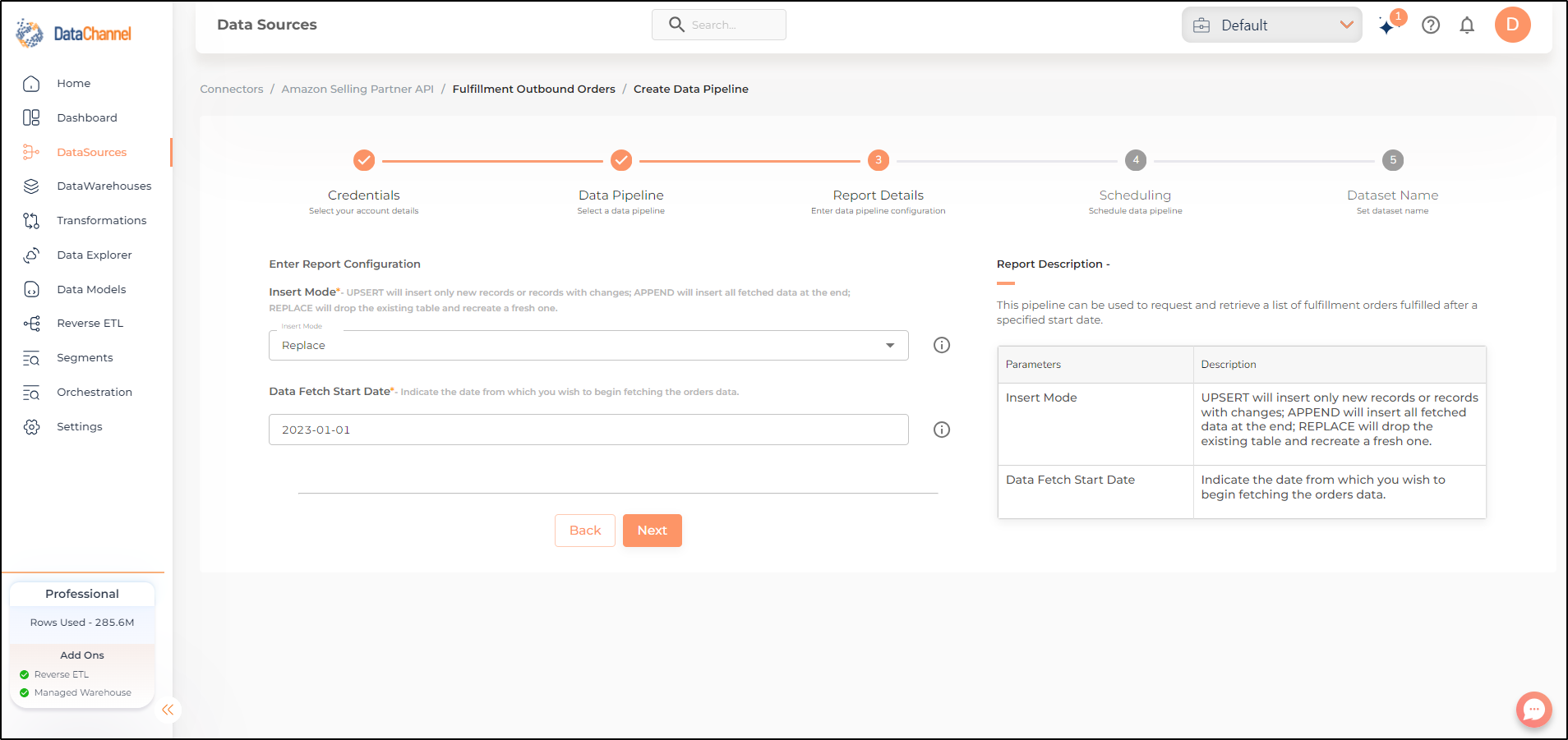The image size is (1568, 740).
Task: Click the completed Credentials step circle
Action: [x=364, y=160]
